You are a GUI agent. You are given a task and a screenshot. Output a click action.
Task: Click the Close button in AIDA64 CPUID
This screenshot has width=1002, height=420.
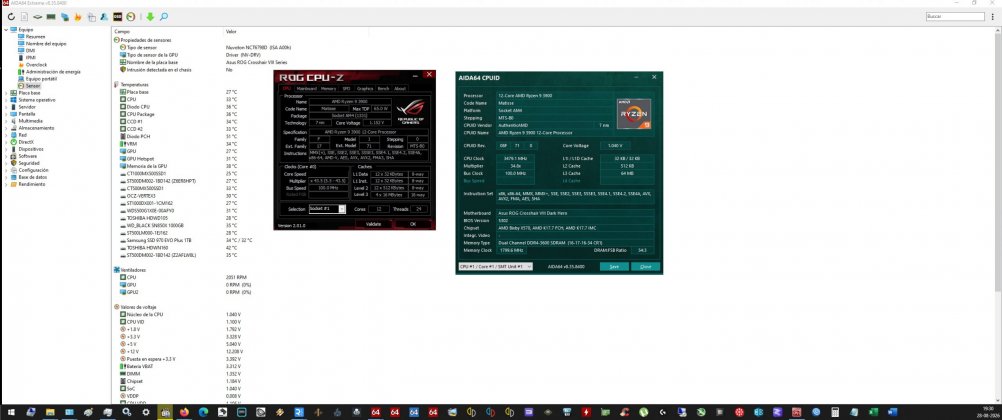click(x=645, y=267)
